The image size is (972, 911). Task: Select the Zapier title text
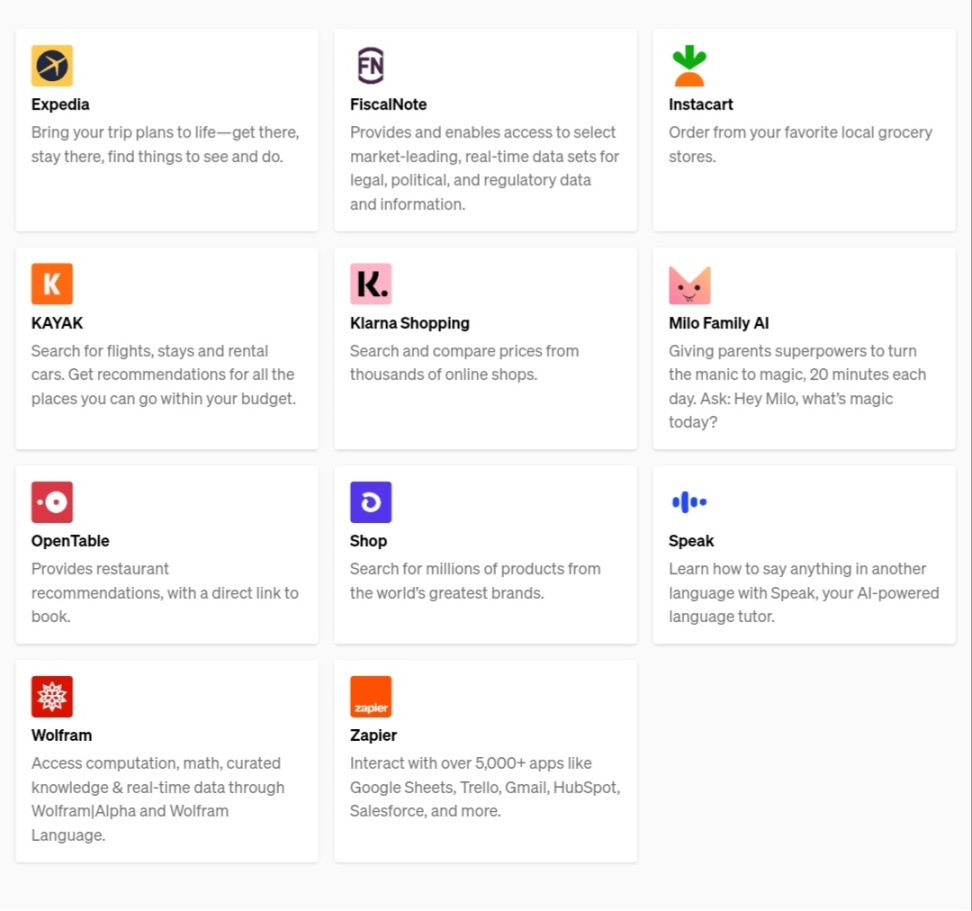tap(373, 736)
